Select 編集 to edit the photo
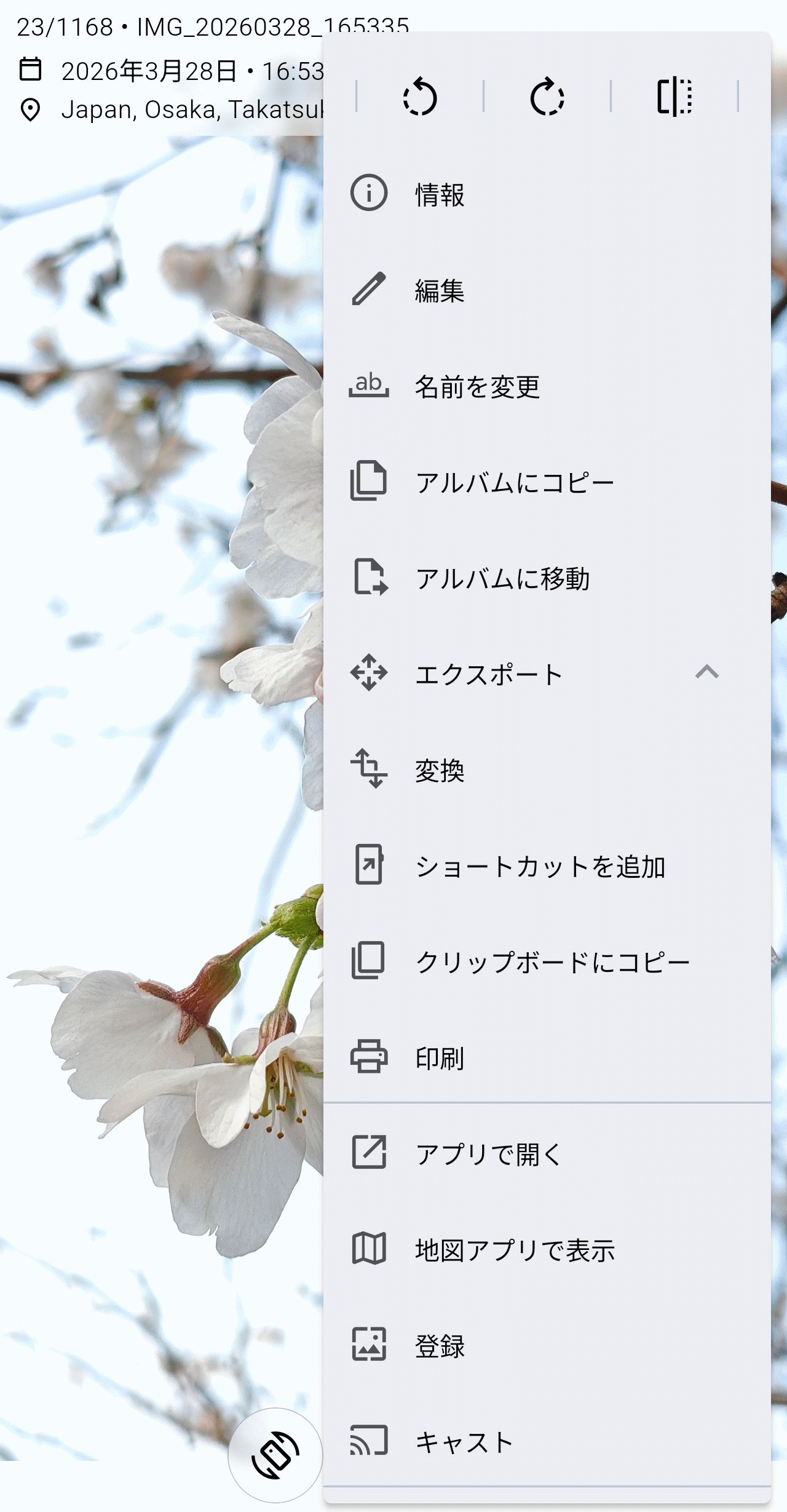 (x=439, y=290)
